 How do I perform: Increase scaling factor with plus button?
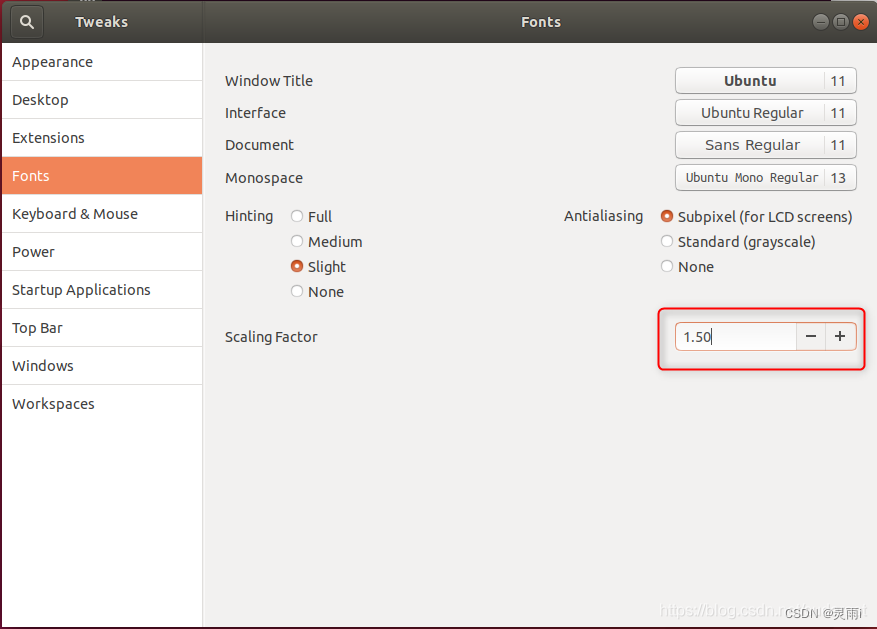840,337
